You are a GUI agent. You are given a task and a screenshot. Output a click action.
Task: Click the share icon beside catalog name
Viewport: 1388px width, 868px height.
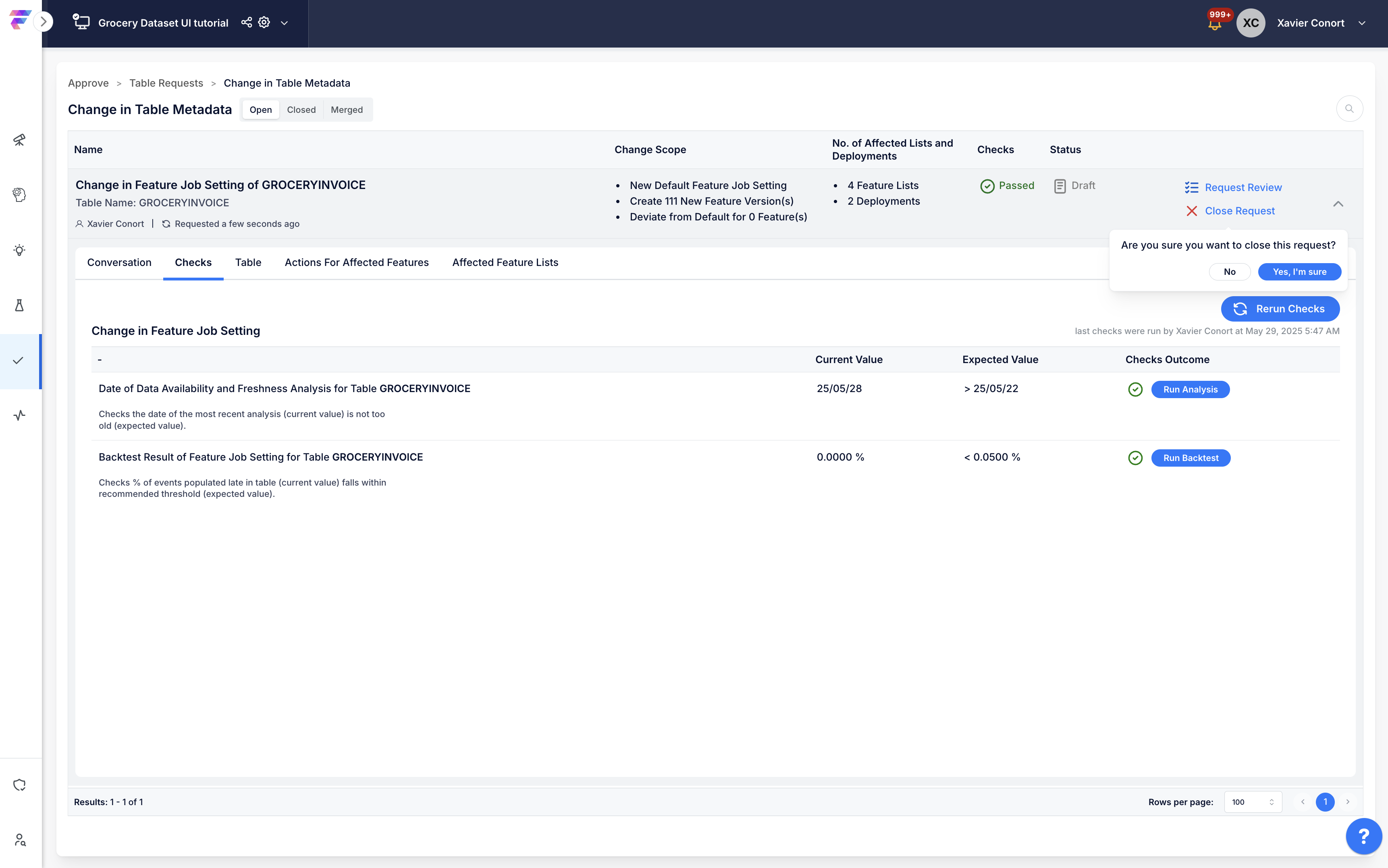point(246,23)
